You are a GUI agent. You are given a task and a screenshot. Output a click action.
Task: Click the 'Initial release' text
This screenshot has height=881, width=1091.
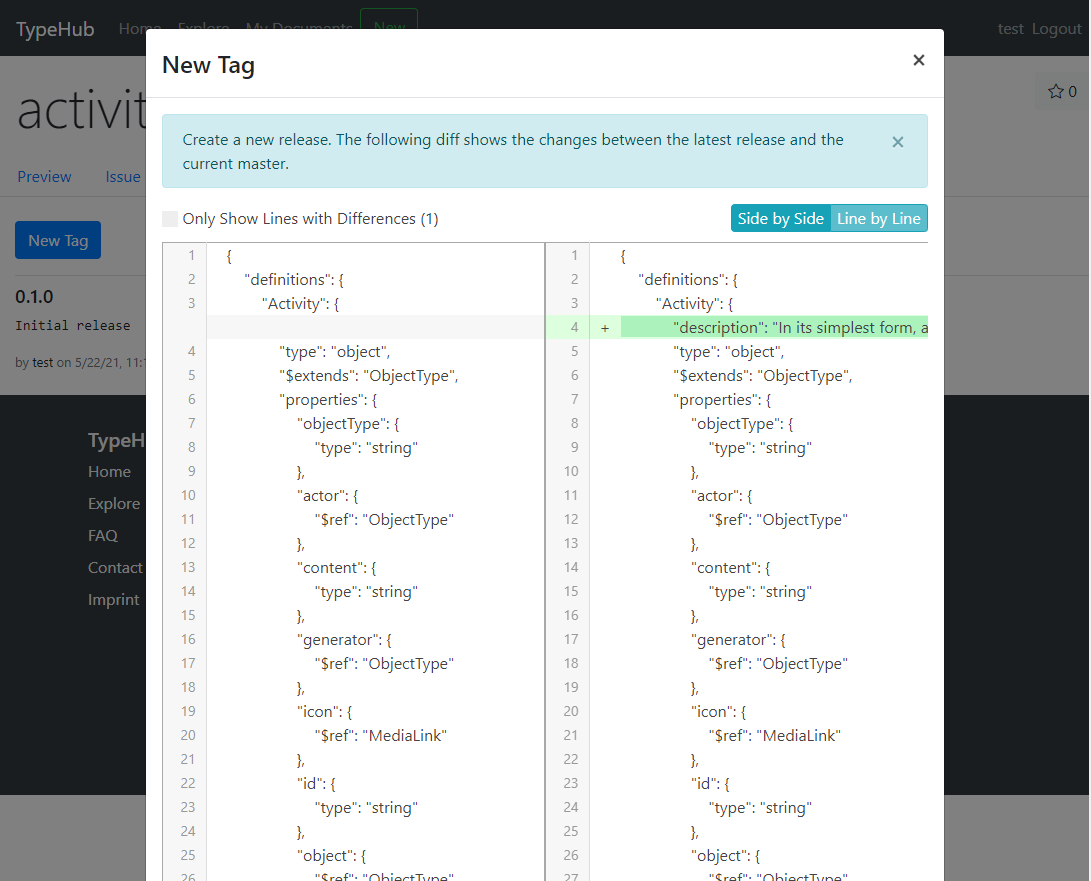click(x=72, y=326)
